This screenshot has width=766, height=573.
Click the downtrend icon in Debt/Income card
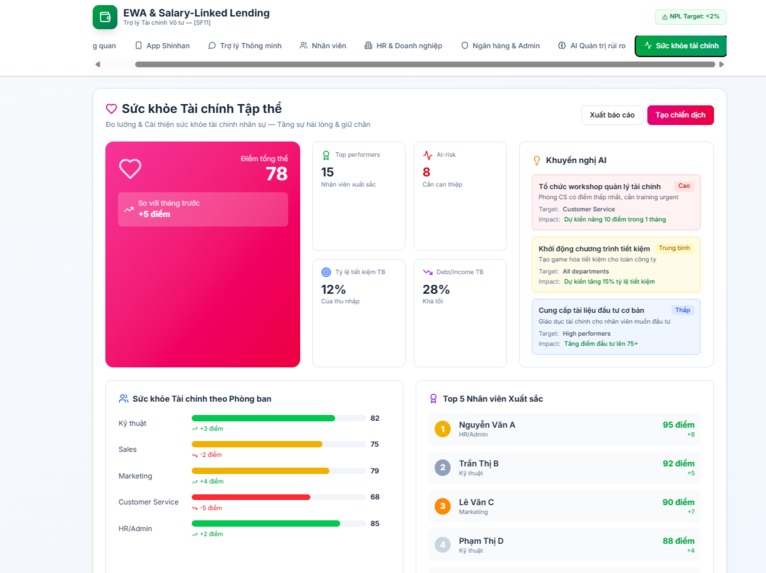pyautogui.click(x=427, y=272)
